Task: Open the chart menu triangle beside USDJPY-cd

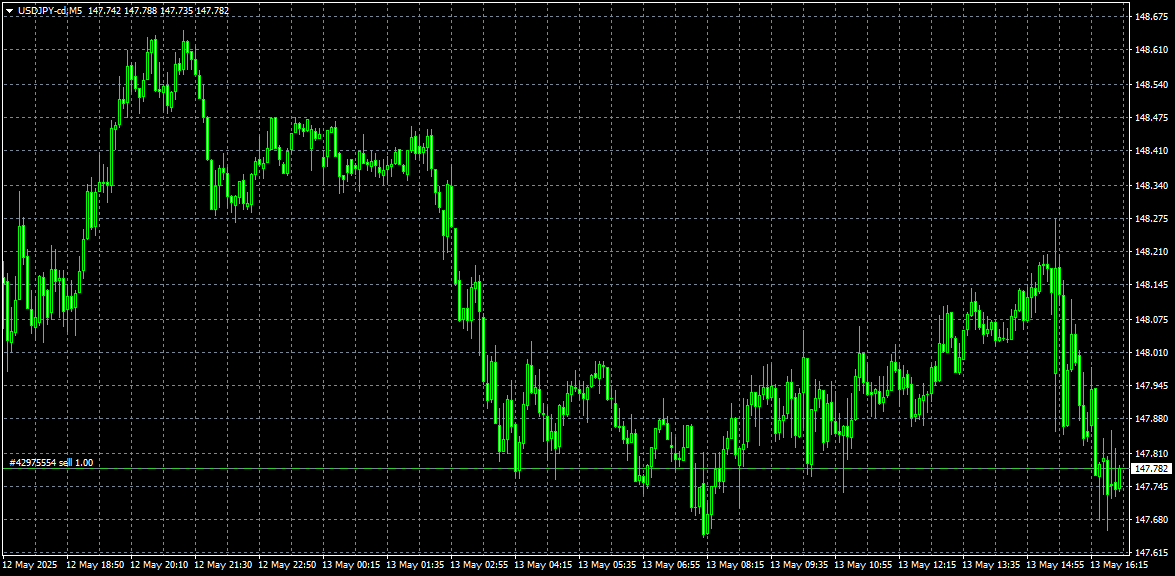Action: [x=9, y=11]
